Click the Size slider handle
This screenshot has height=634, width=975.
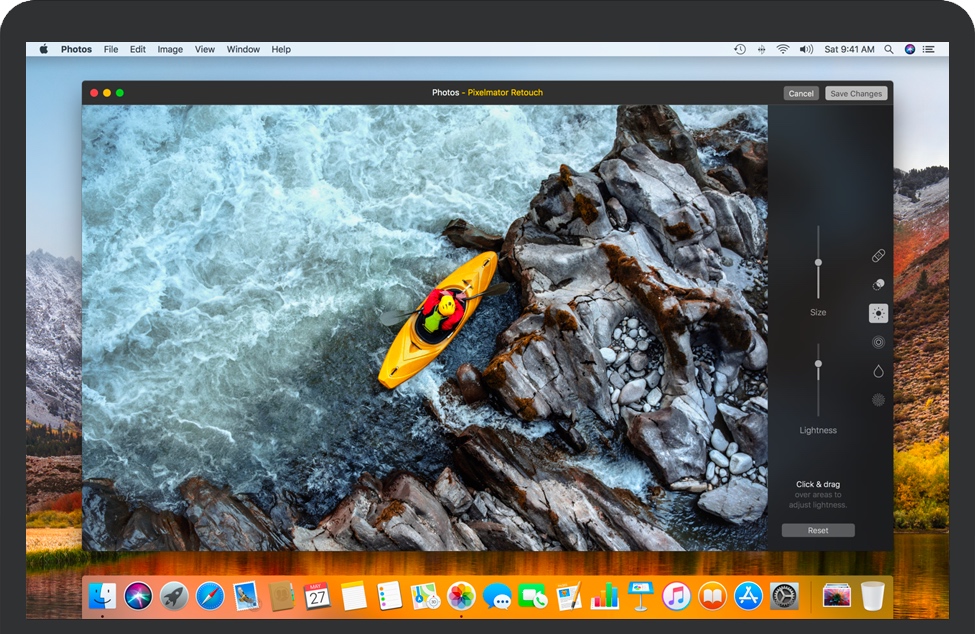(x=818, y=262)
